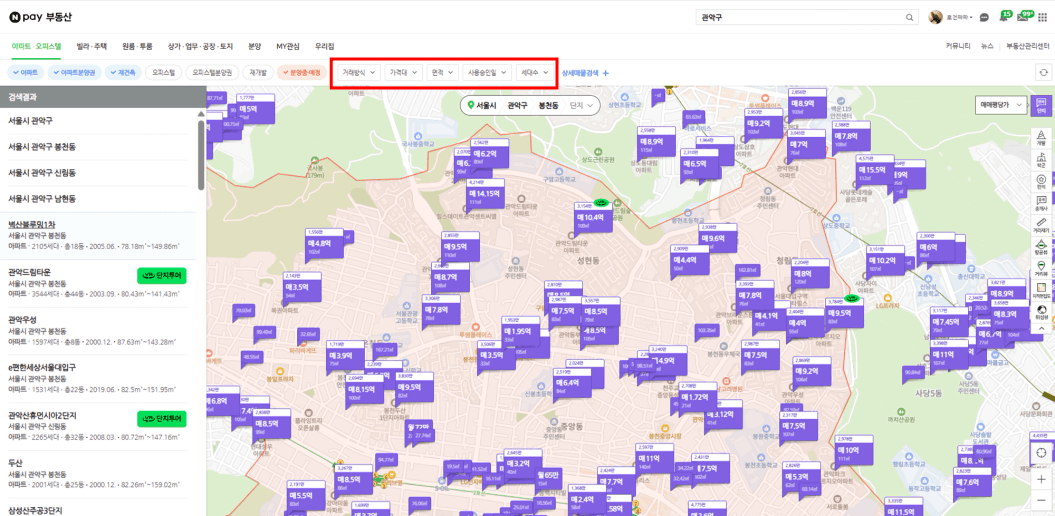Enable the 오피스텔 filter chip
The image size is (1055, 516).
163,72
